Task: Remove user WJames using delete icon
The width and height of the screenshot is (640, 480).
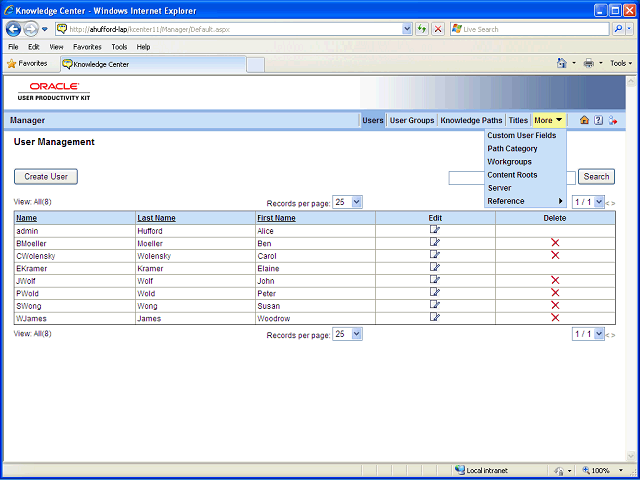Action: point(555,318)
